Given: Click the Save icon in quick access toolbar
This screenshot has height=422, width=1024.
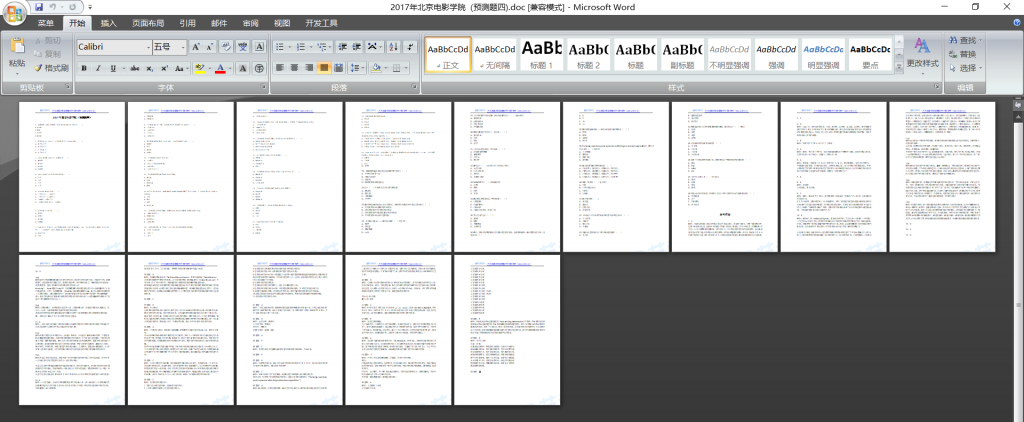Looking at the screenshot, I should tap(39, 6).
